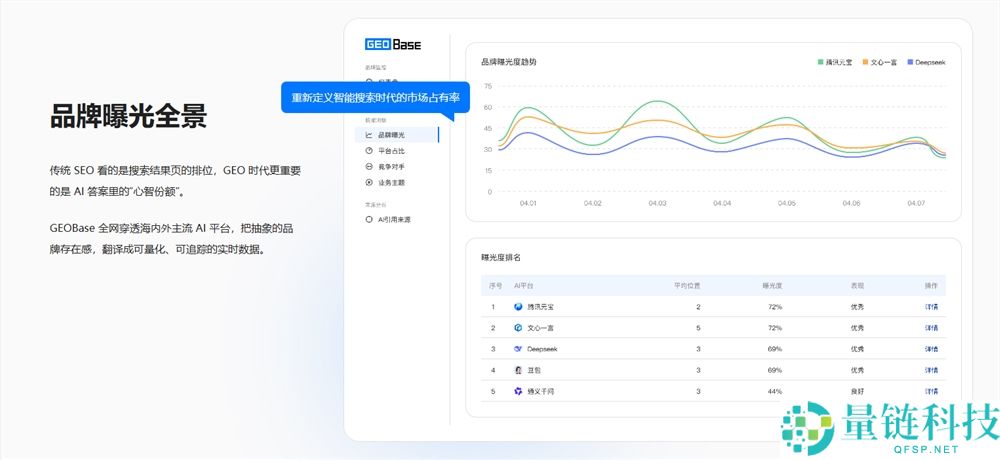
Task: Click the 品牌曝光 chart icon in sidebar
Action: 369,135
